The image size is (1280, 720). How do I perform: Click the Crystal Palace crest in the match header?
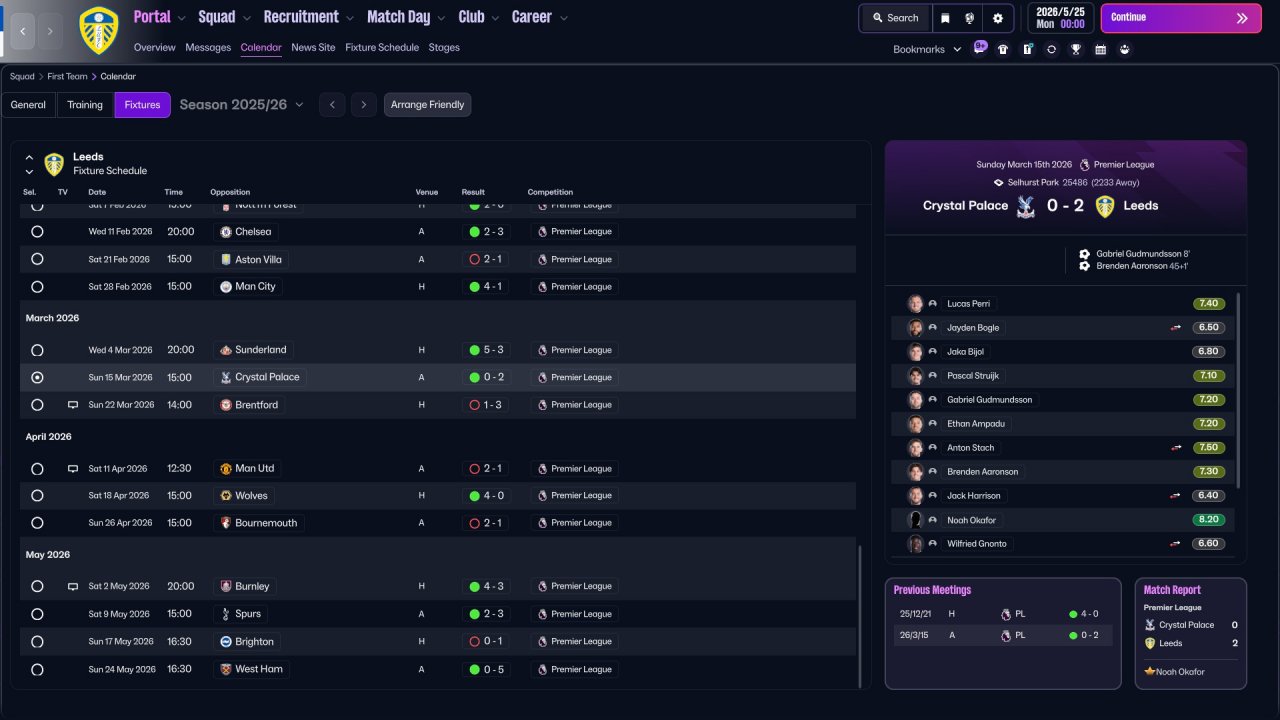pyautogui.click(x=1025, y=206)
